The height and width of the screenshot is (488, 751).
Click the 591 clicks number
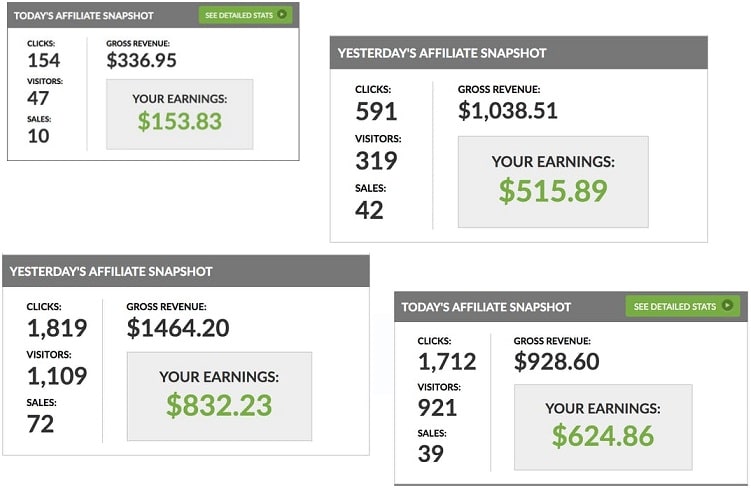click(x=376, y=112)
